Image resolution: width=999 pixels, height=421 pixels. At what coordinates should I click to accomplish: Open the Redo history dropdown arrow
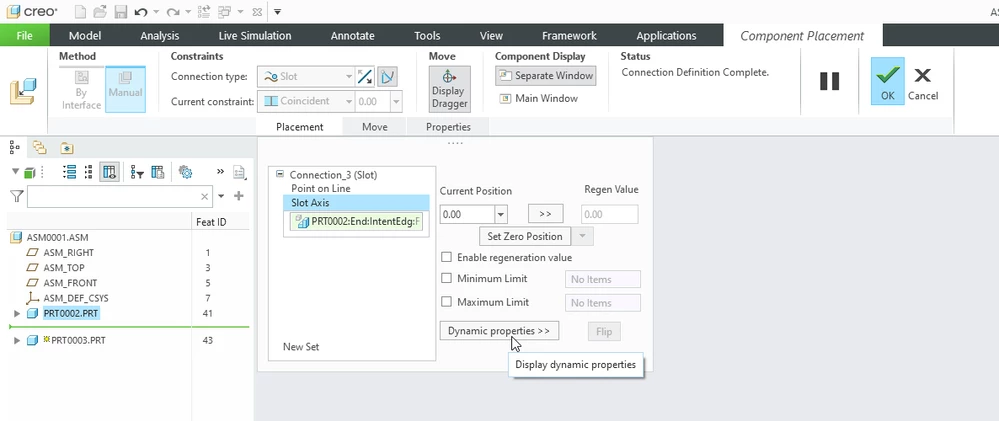[x=188, y=12]
